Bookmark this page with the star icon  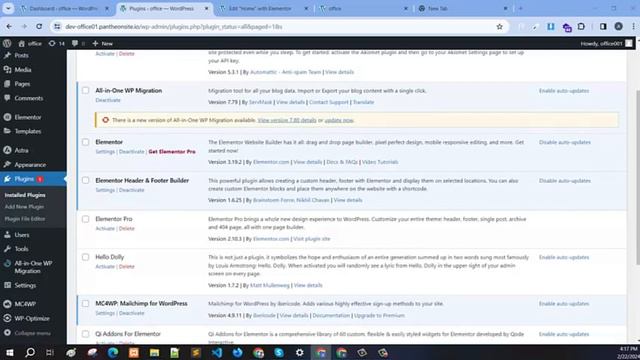(x=500, y=27)
